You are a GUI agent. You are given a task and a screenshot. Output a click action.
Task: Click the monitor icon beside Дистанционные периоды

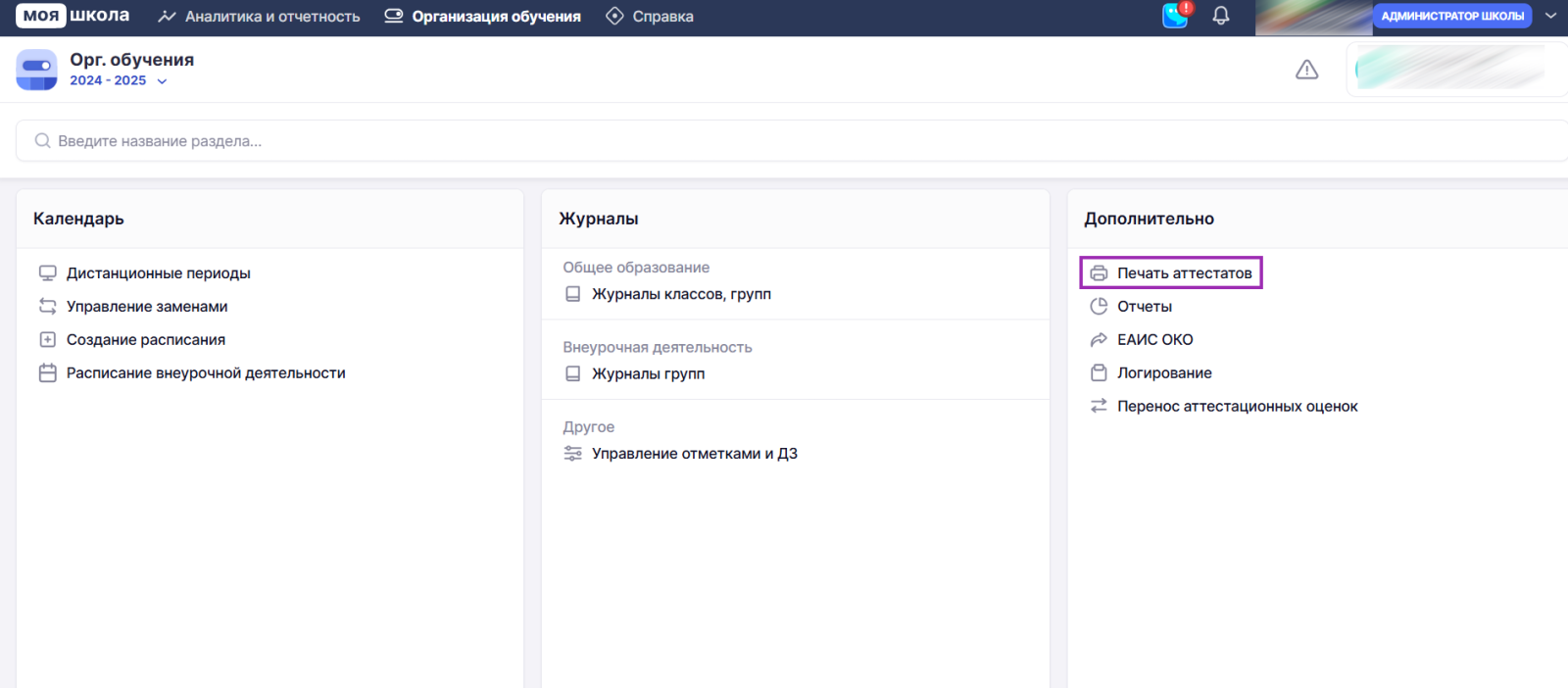click(x=47, y=273)
